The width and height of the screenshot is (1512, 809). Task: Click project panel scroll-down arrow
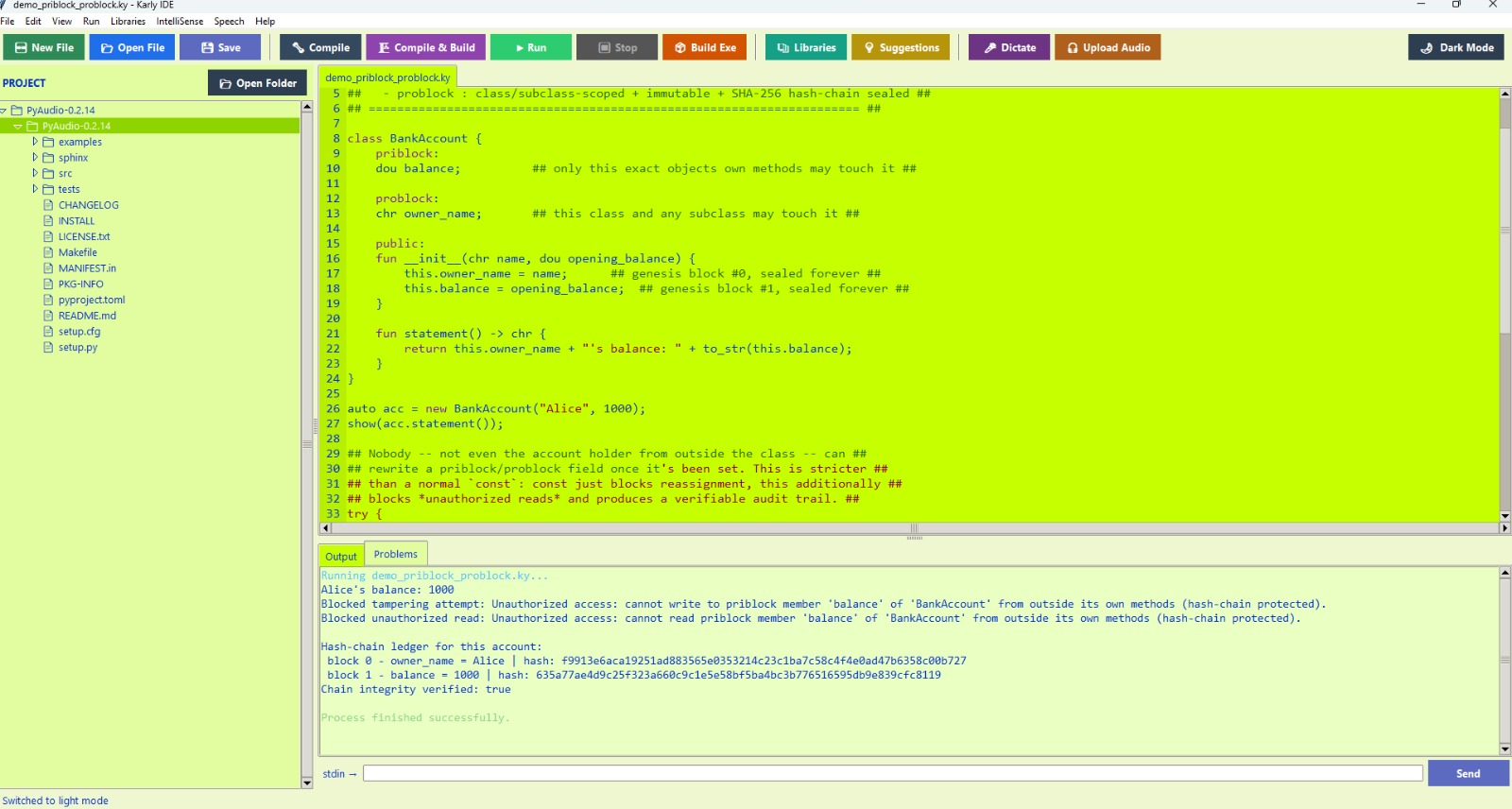[306, 783]
